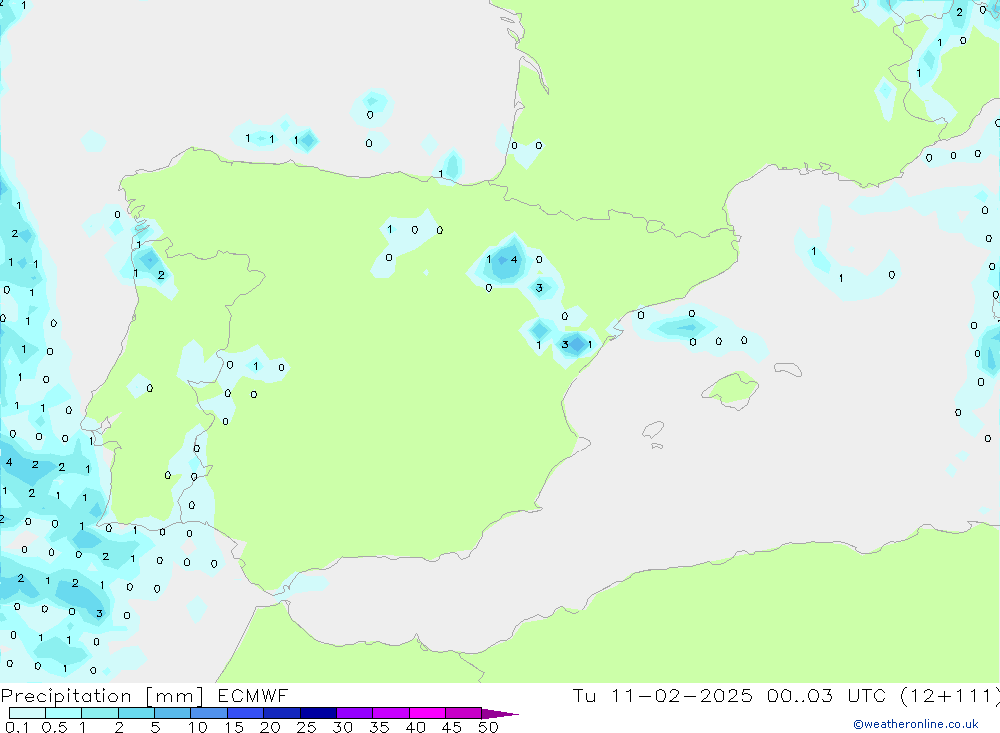Click the legend label '0.5'

pyautogui.click(x=54, y=727)
